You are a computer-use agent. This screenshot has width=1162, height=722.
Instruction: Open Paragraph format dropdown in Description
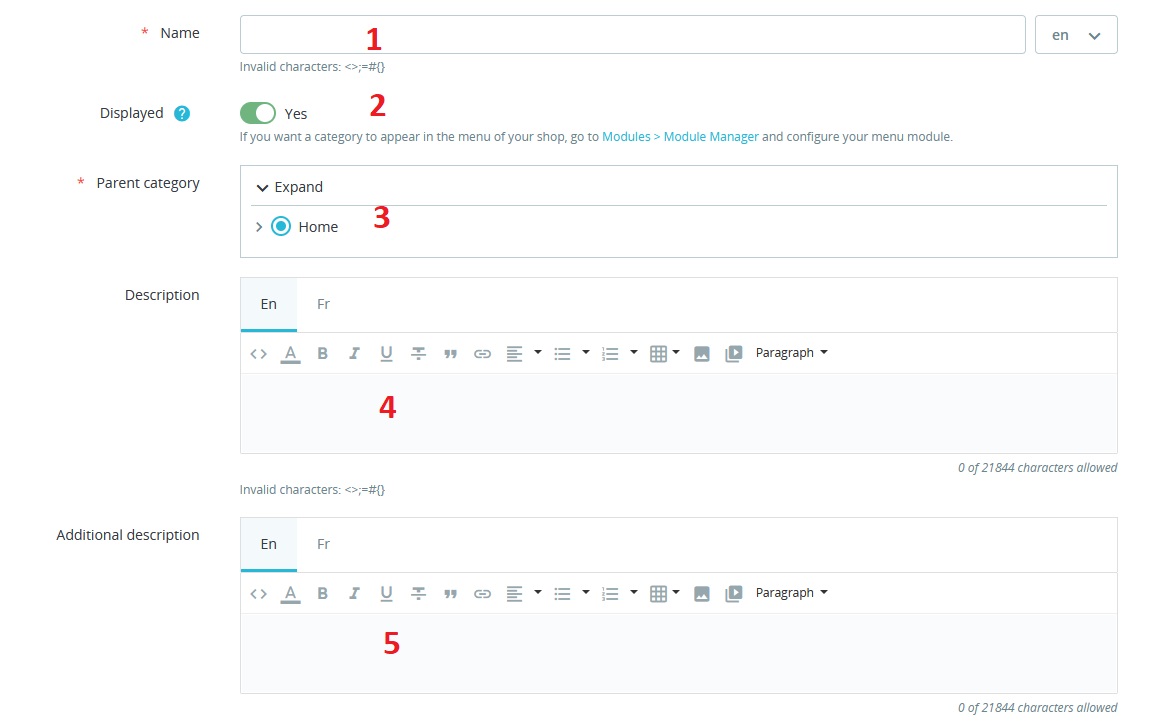click(x=791, y=353)
